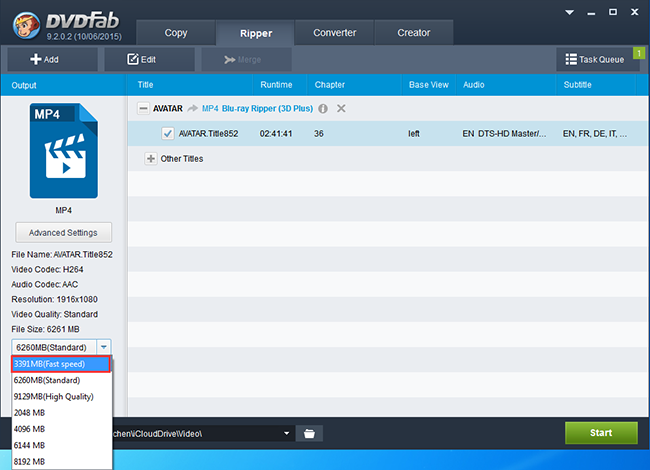This screenshot has width=650, height=470.
Task: Show info for the AVATAR source
Action: pyautogui.click(x=323, y=109)
